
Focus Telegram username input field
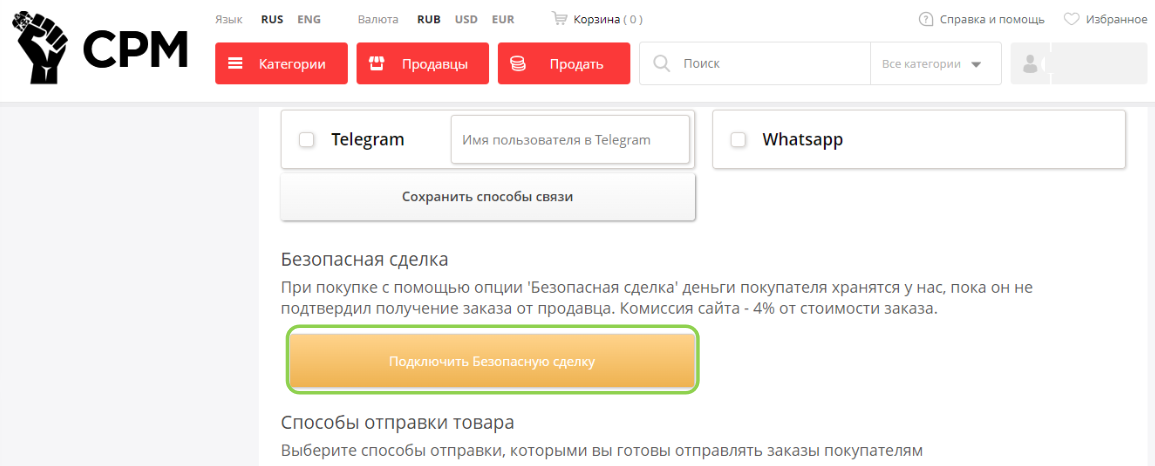[x=570, y=140]
